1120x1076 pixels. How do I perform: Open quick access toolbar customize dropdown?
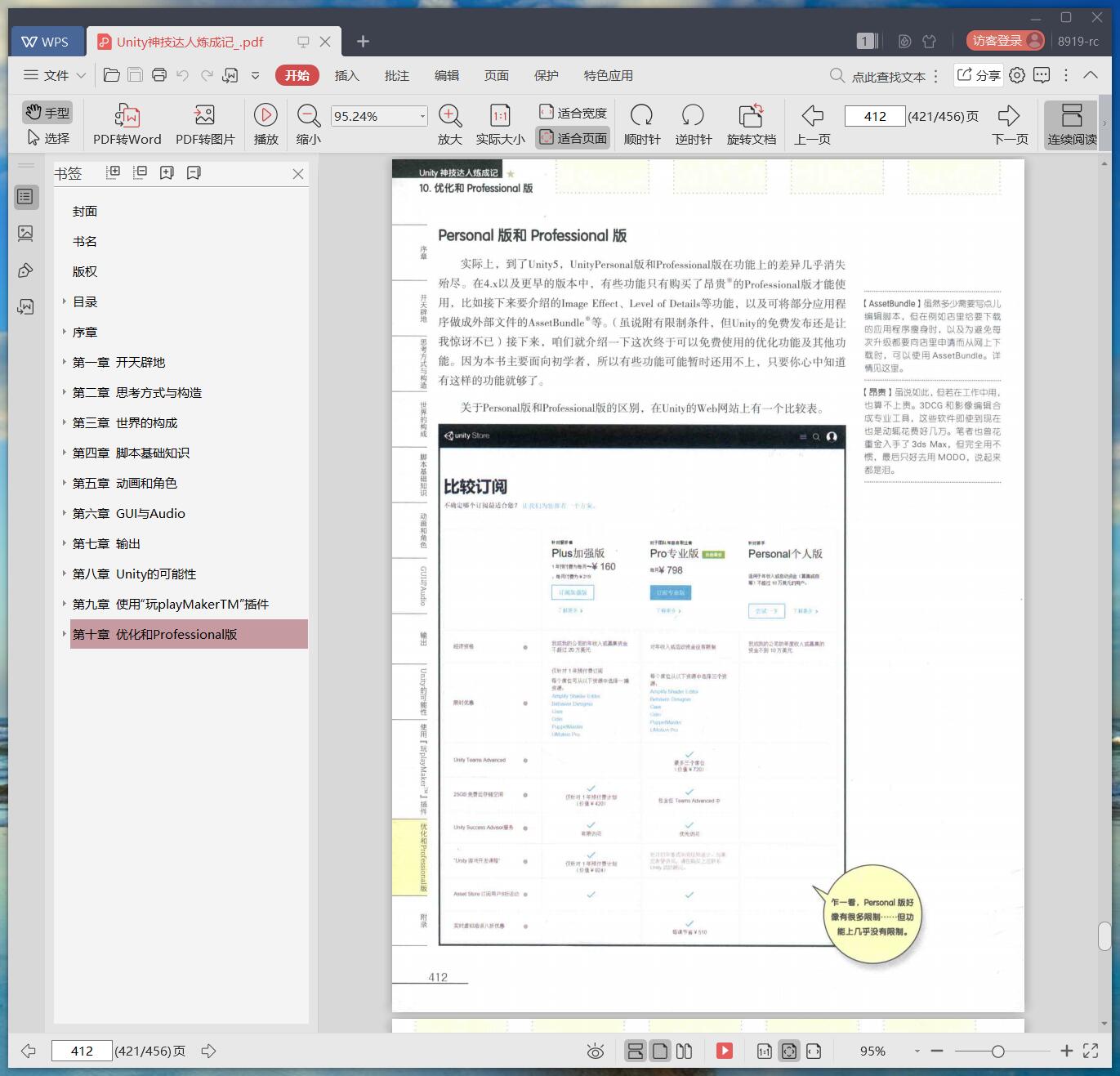[x=255, y=75]
